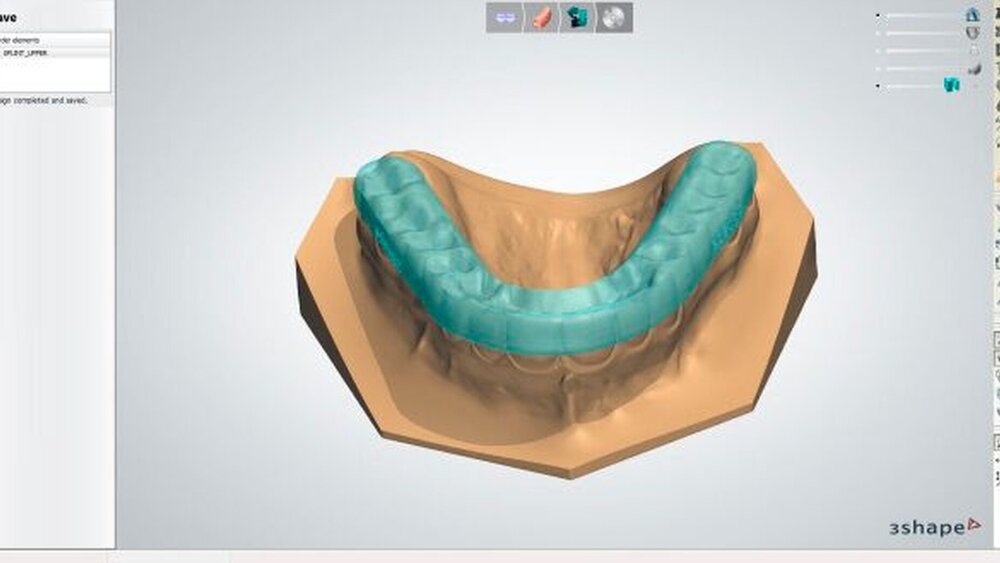Select the pink tooth-shaped toolbar icon

(541, 18)
